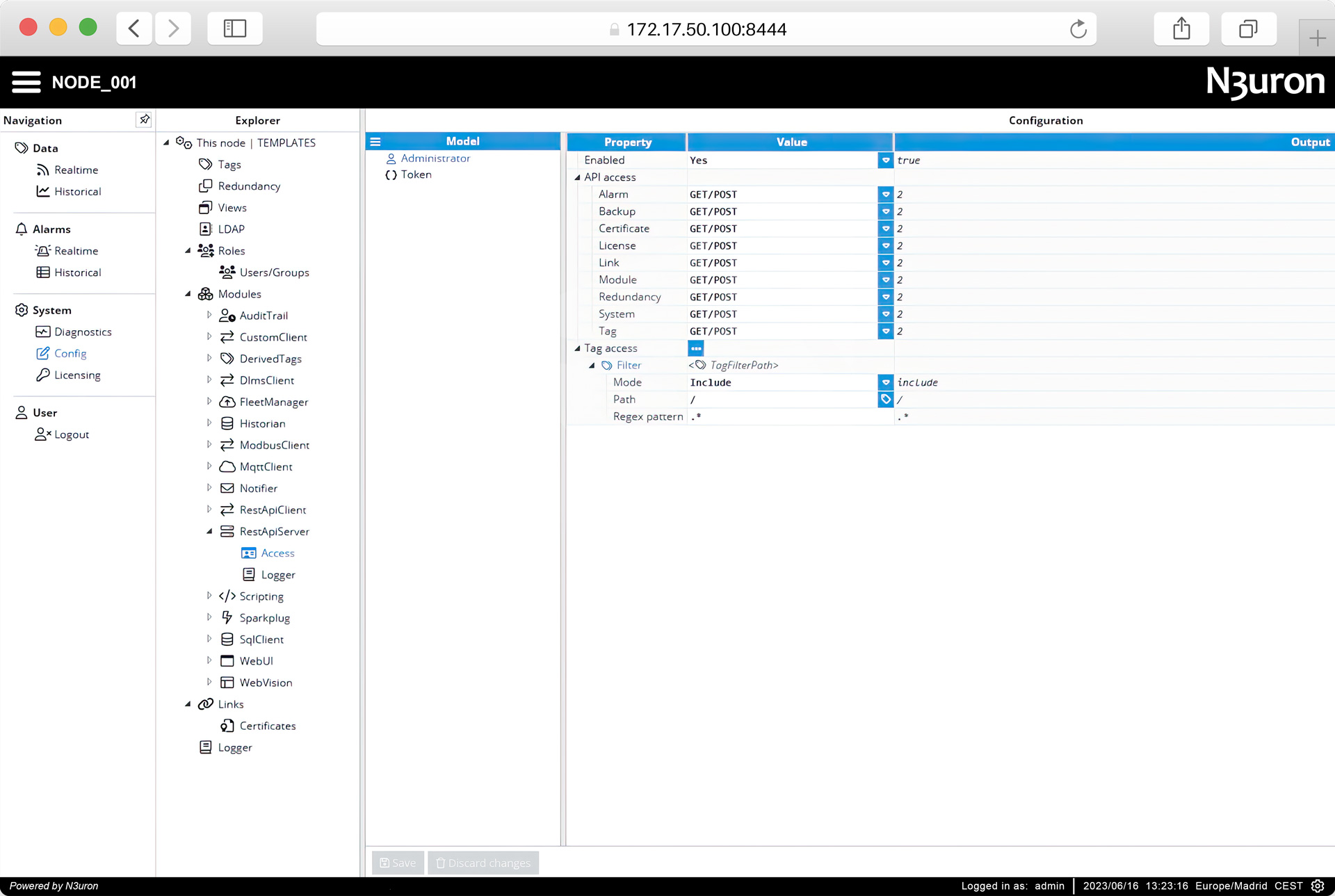Click the Tag access ellipsis button
This screenshot has width=1335, height=896.
click(695, 348)
